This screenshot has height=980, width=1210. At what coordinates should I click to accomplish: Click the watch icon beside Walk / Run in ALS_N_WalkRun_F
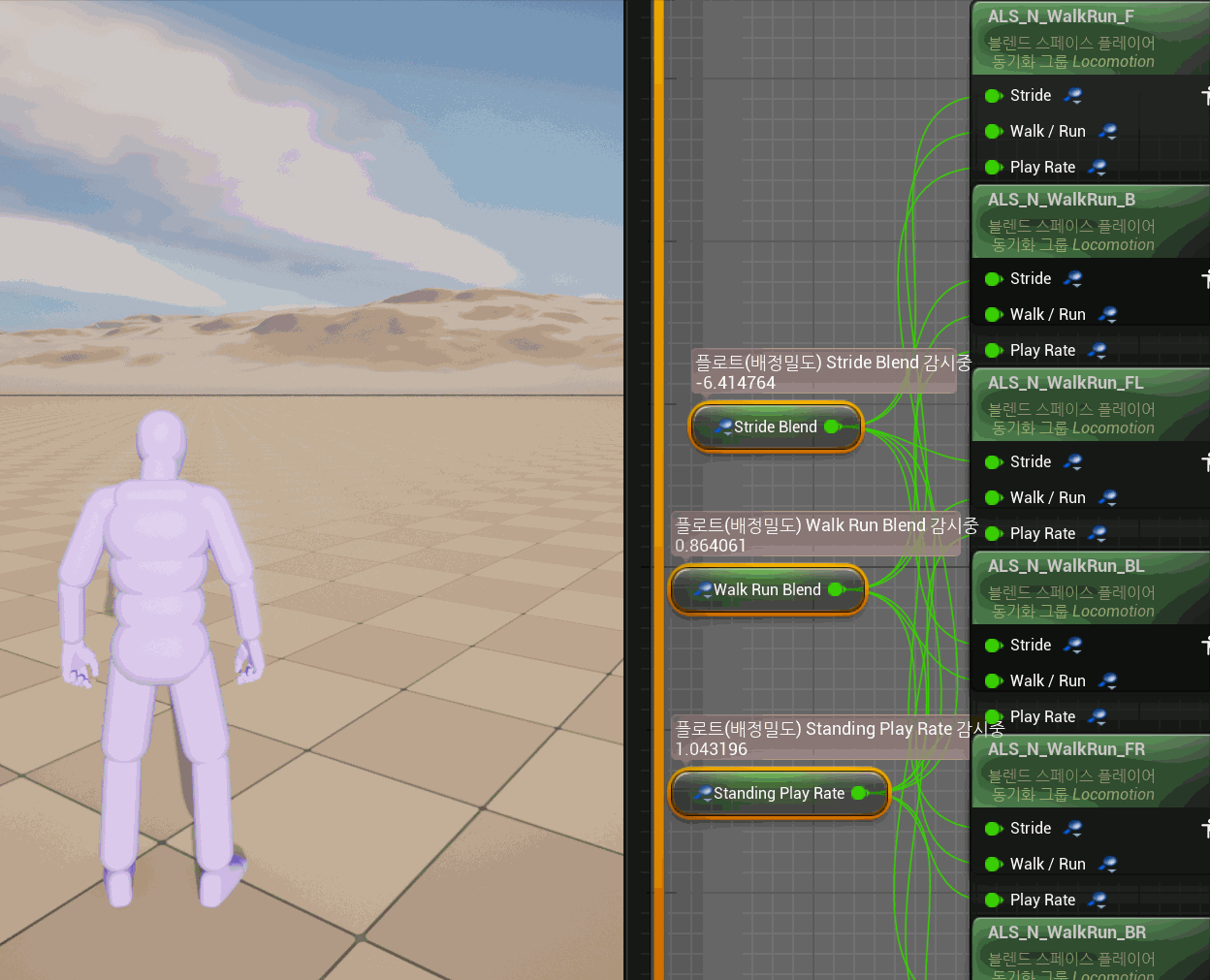[1107, 131]
